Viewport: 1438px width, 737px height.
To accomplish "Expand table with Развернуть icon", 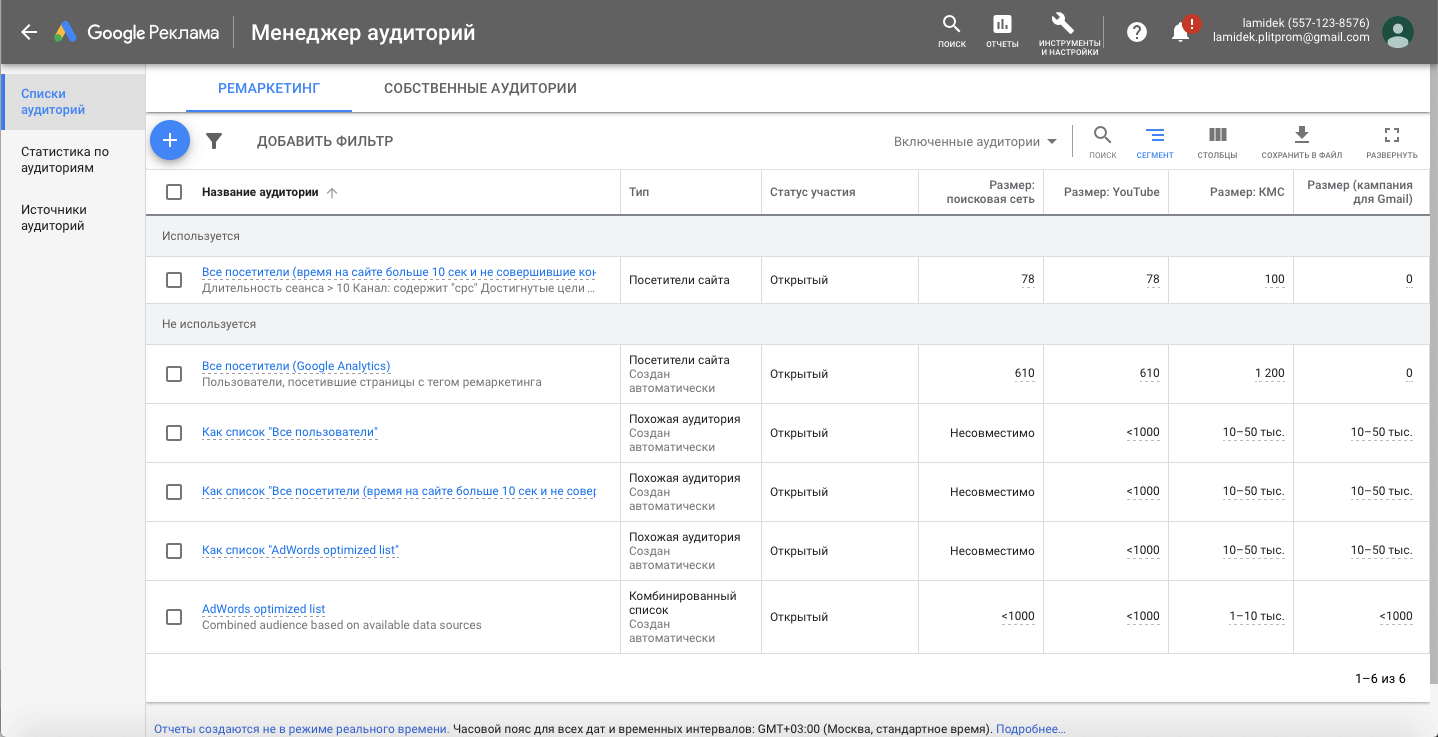I will coord(1391,141).
